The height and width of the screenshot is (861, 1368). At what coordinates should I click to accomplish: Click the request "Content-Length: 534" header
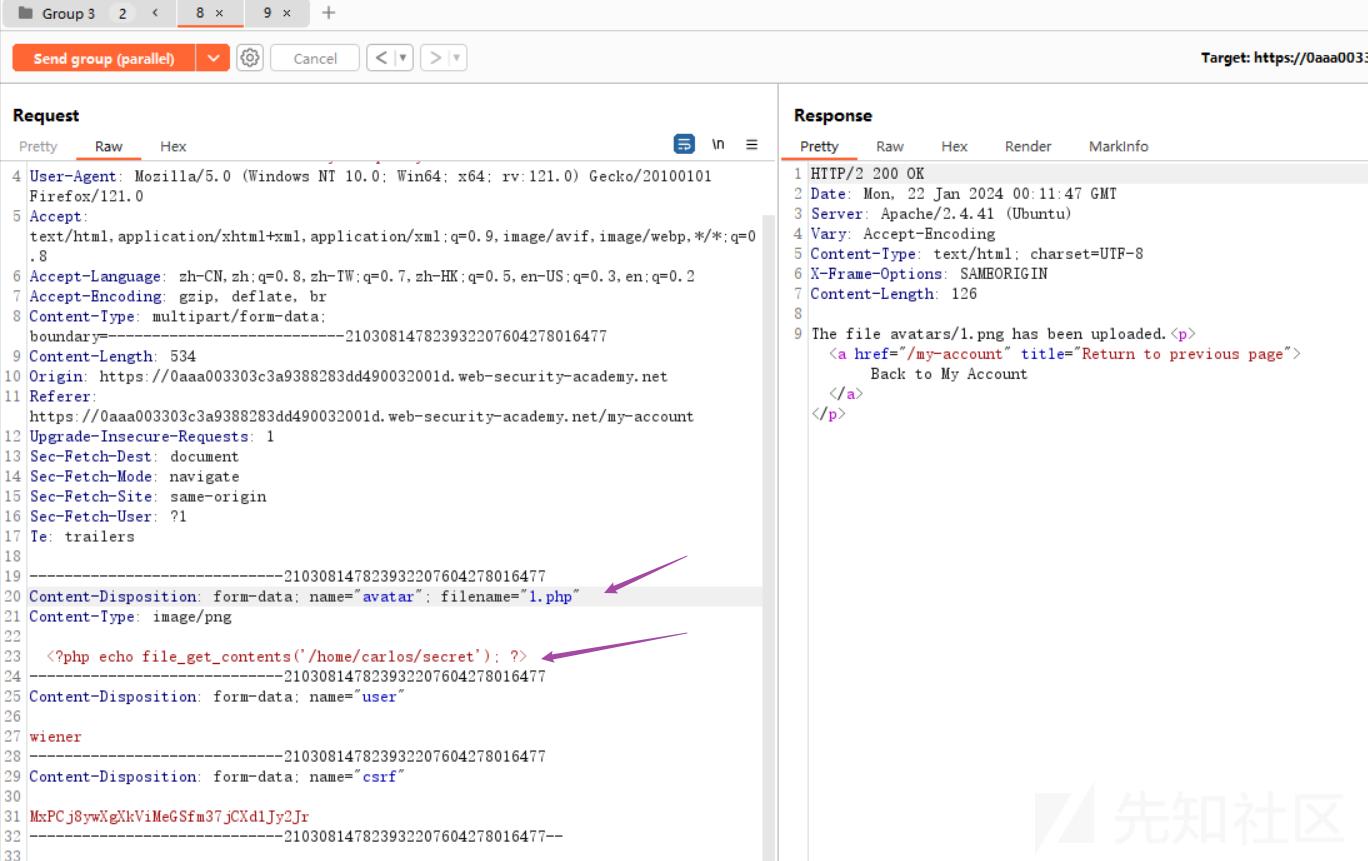[x=113, y=356]
